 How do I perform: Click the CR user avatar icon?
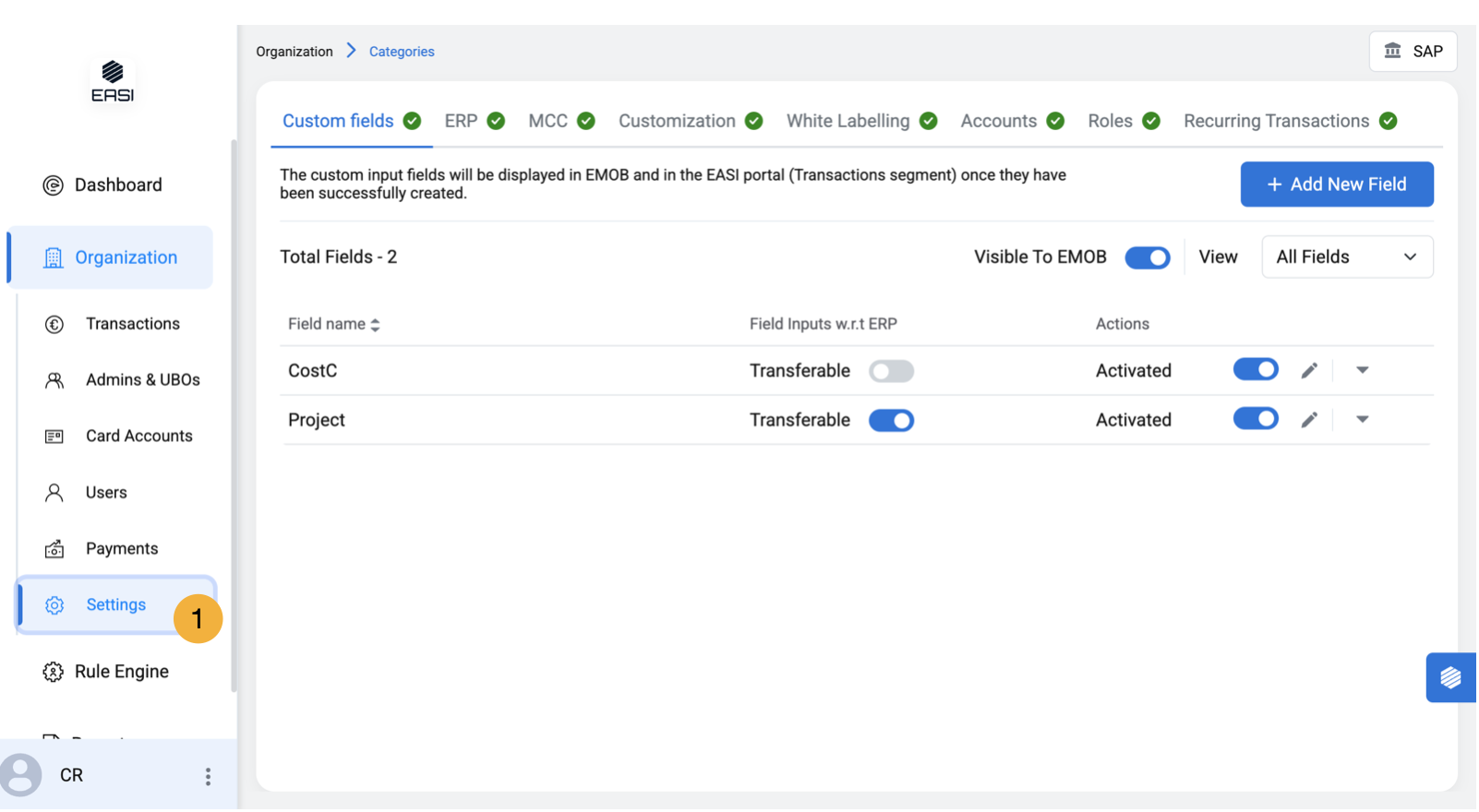20,775
